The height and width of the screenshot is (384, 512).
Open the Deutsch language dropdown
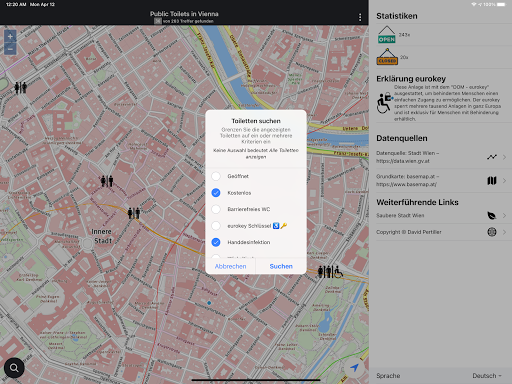(487, 376)
